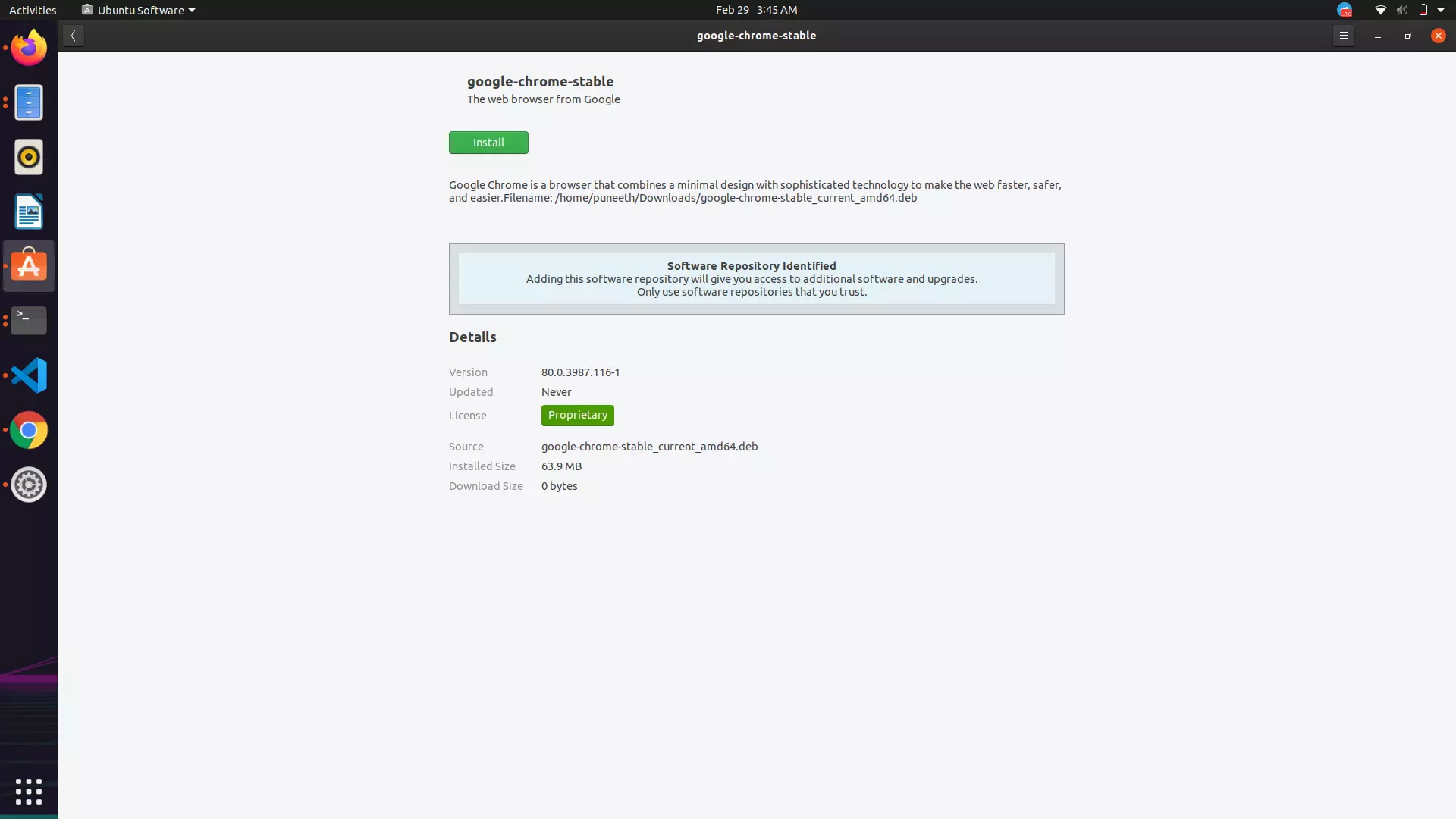Launch Rhythmbox from the dock
Viewport: 1456px width, 819px height.
pos(29,157)
